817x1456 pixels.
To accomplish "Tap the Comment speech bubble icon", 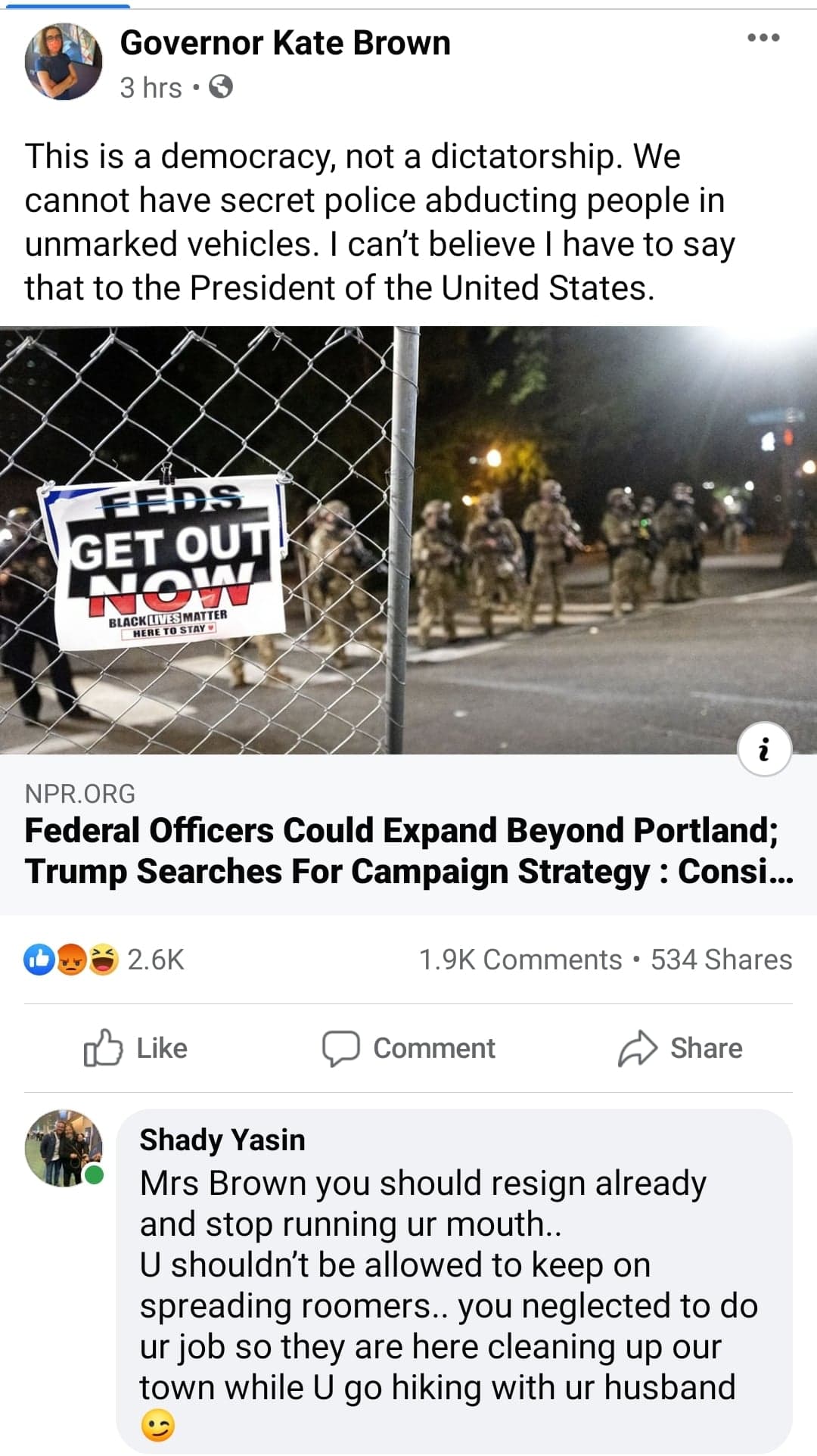I will 340,1048.
